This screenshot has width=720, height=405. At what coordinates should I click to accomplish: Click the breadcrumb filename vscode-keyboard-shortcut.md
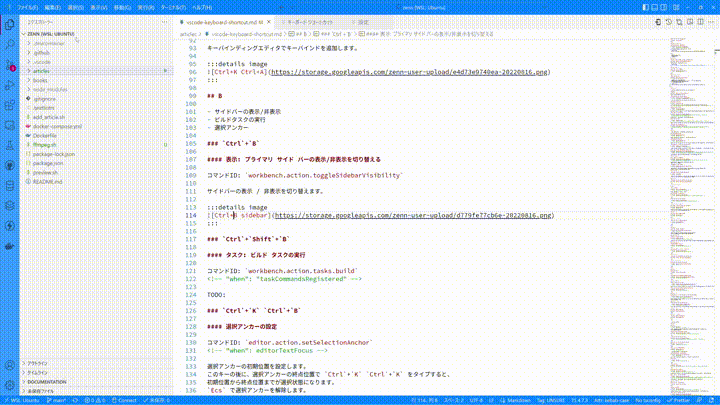pyautogui.click(x=247, y=34)
